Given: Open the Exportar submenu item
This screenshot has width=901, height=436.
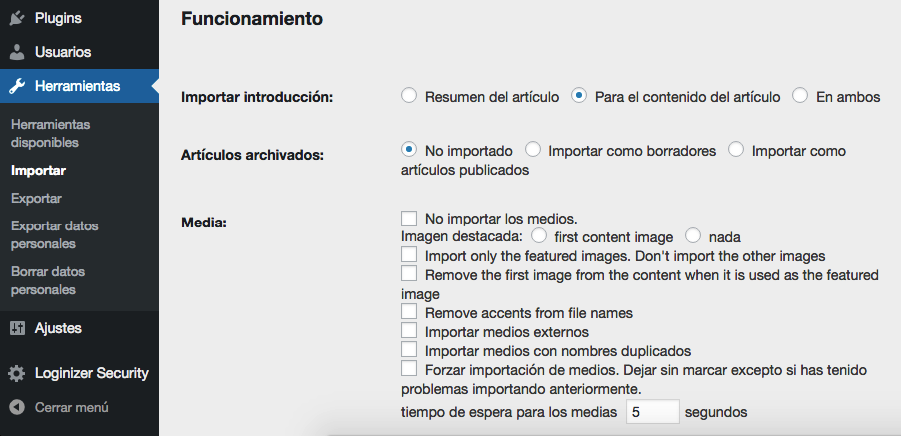Looking at the screenshot, I should [36, 198].
